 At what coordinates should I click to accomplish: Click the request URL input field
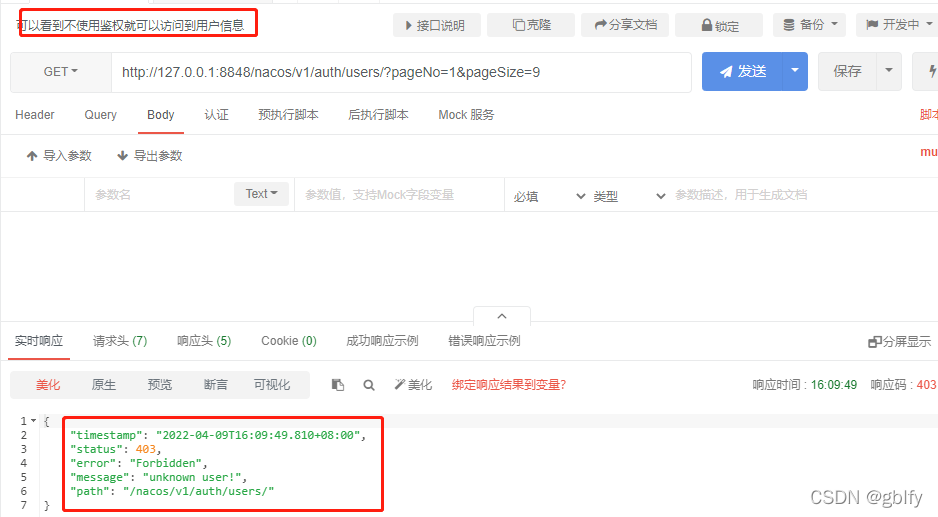[x=401, y=72]
